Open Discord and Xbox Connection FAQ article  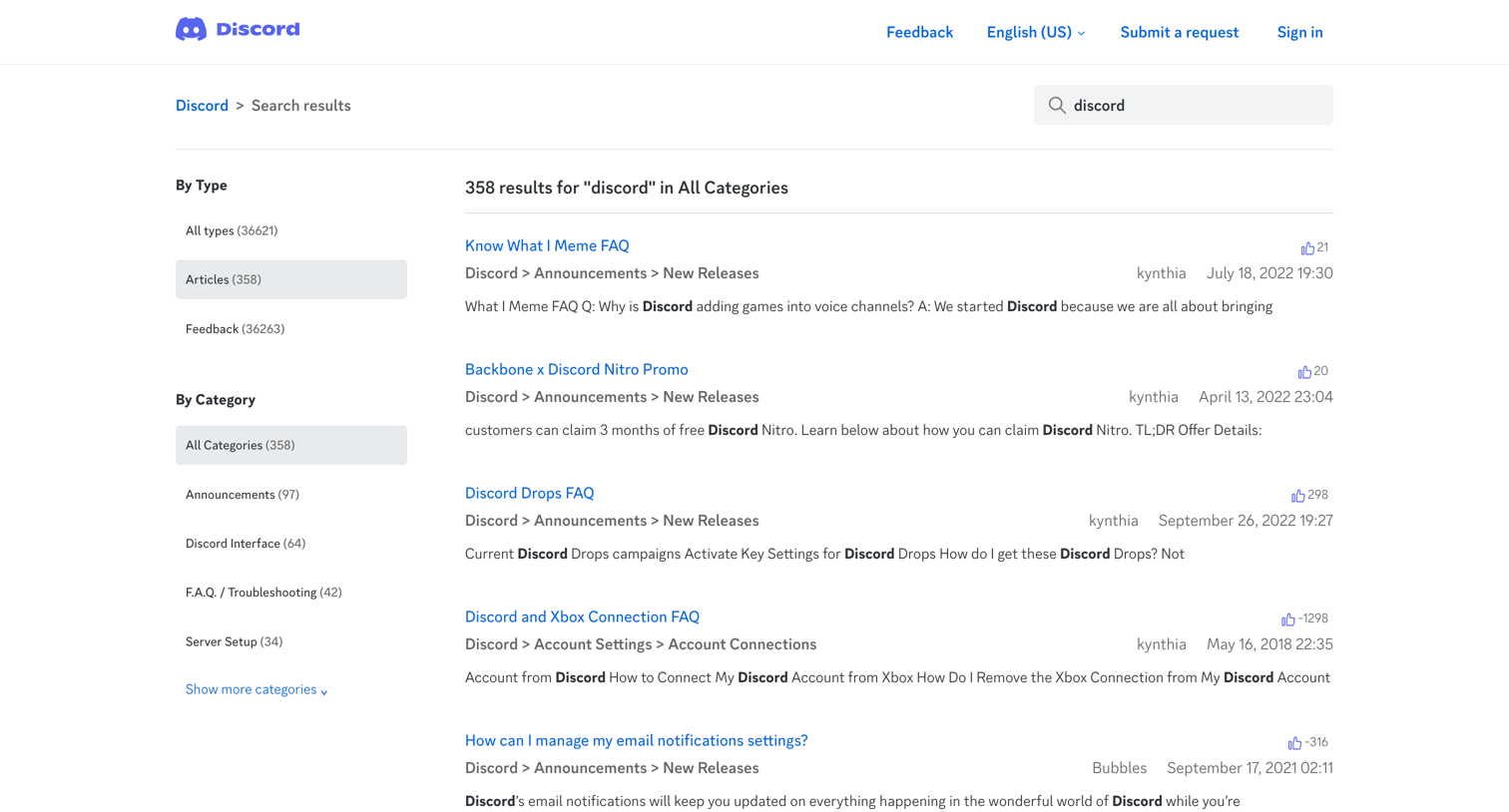pyautogui.click(x=582, y=616)
